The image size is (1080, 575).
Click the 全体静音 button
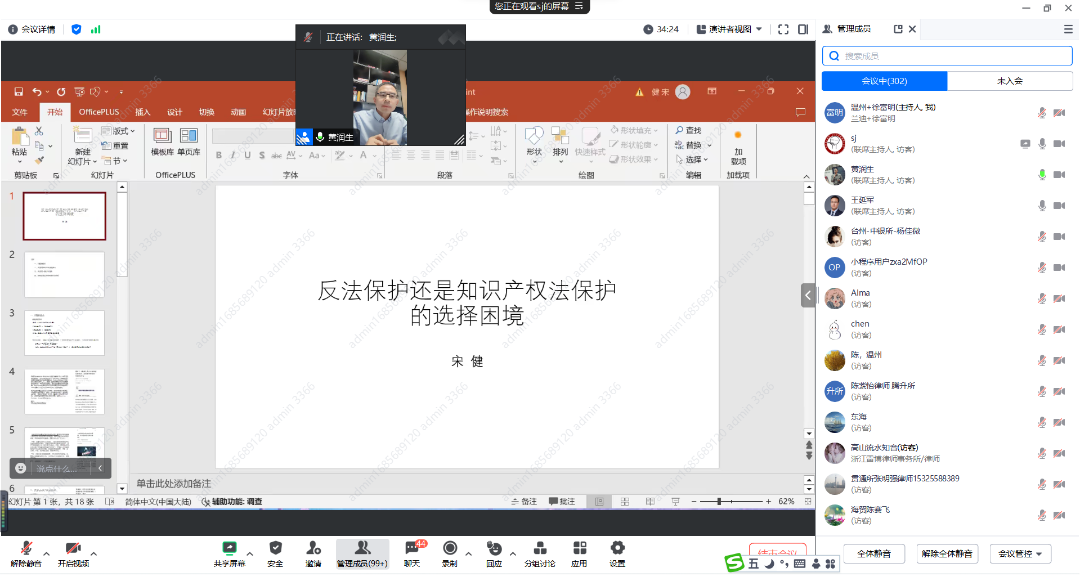pos(874,553)
